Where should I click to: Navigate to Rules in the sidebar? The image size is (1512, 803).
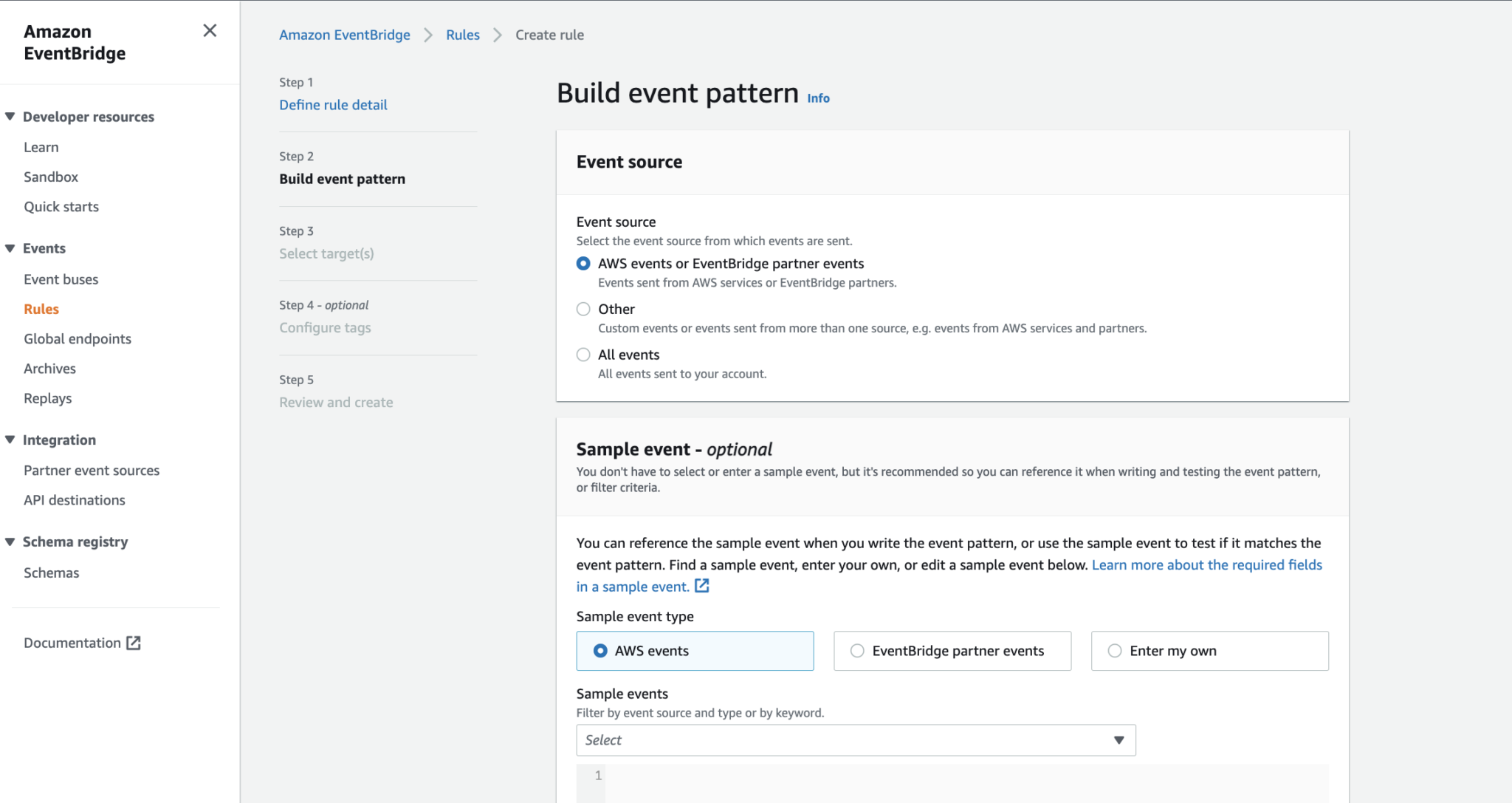[x=41, y=308]
